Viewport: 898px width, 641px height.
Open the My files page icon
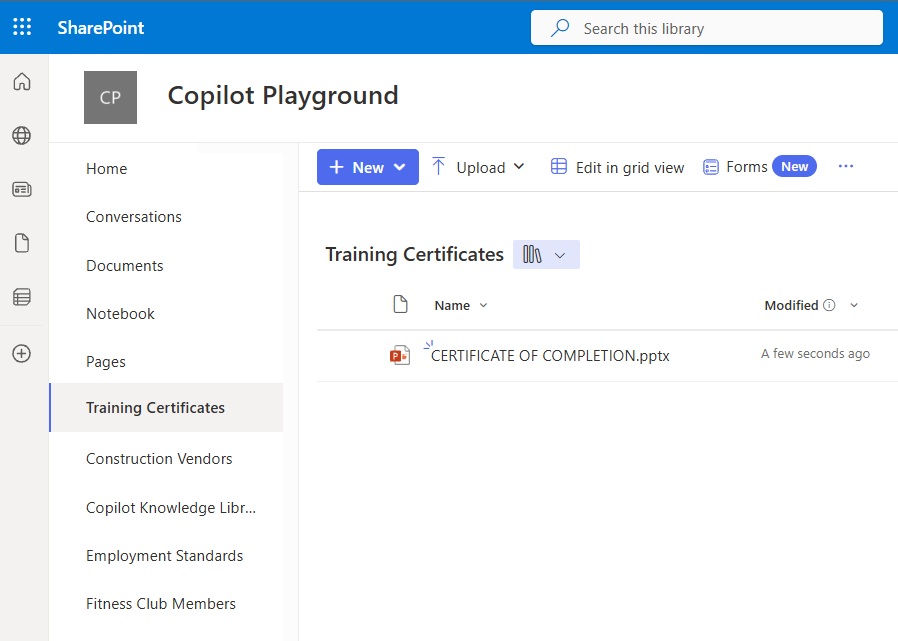point(21,243)
